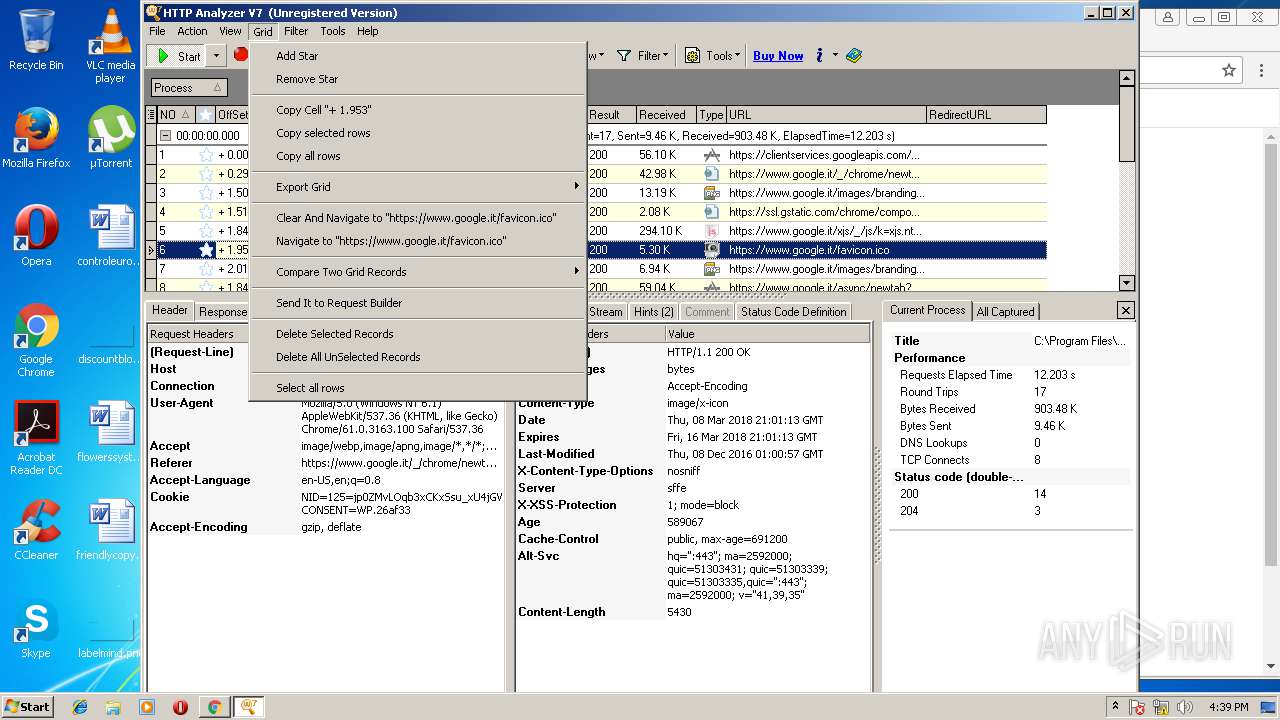Toggle star on row 2
Screen dimensions: 1280x720
pos(206,174)
